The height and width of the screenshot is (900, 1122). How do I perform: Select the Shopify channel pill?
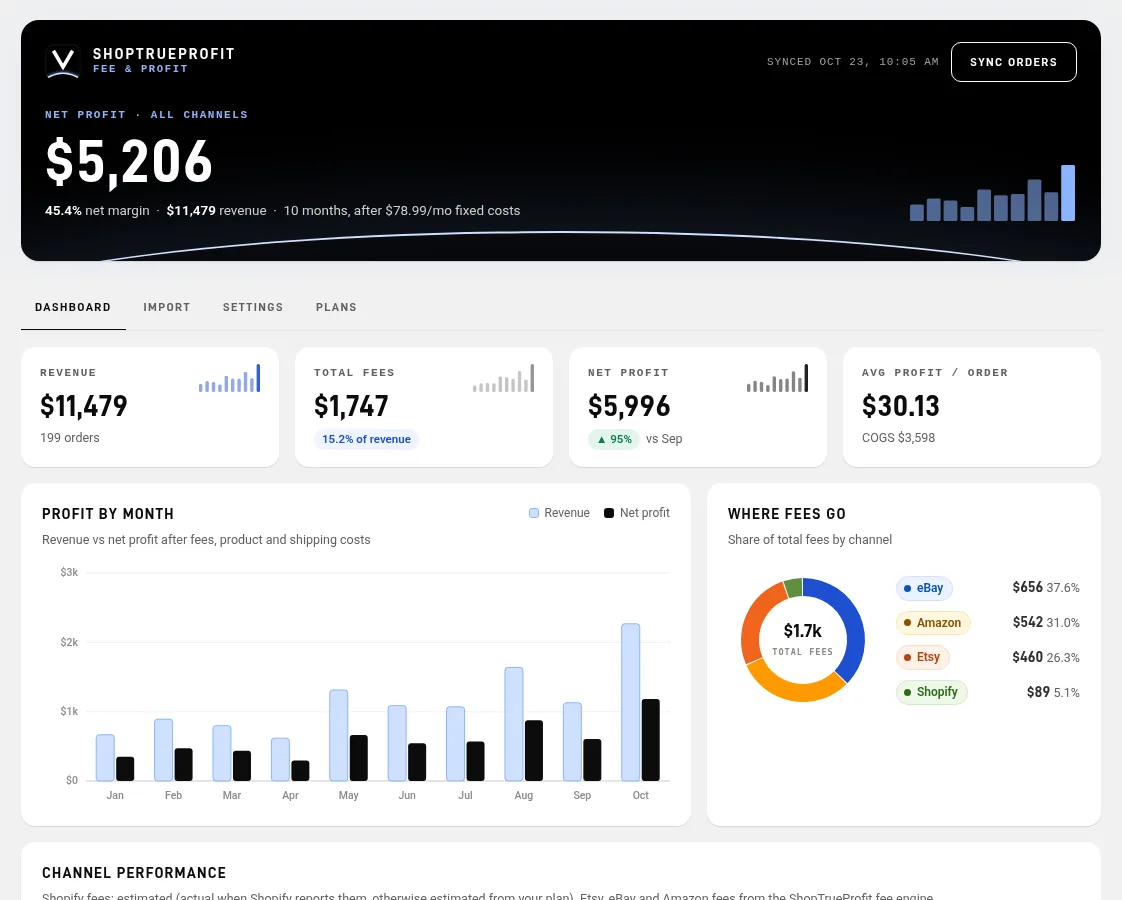[932, 692]
